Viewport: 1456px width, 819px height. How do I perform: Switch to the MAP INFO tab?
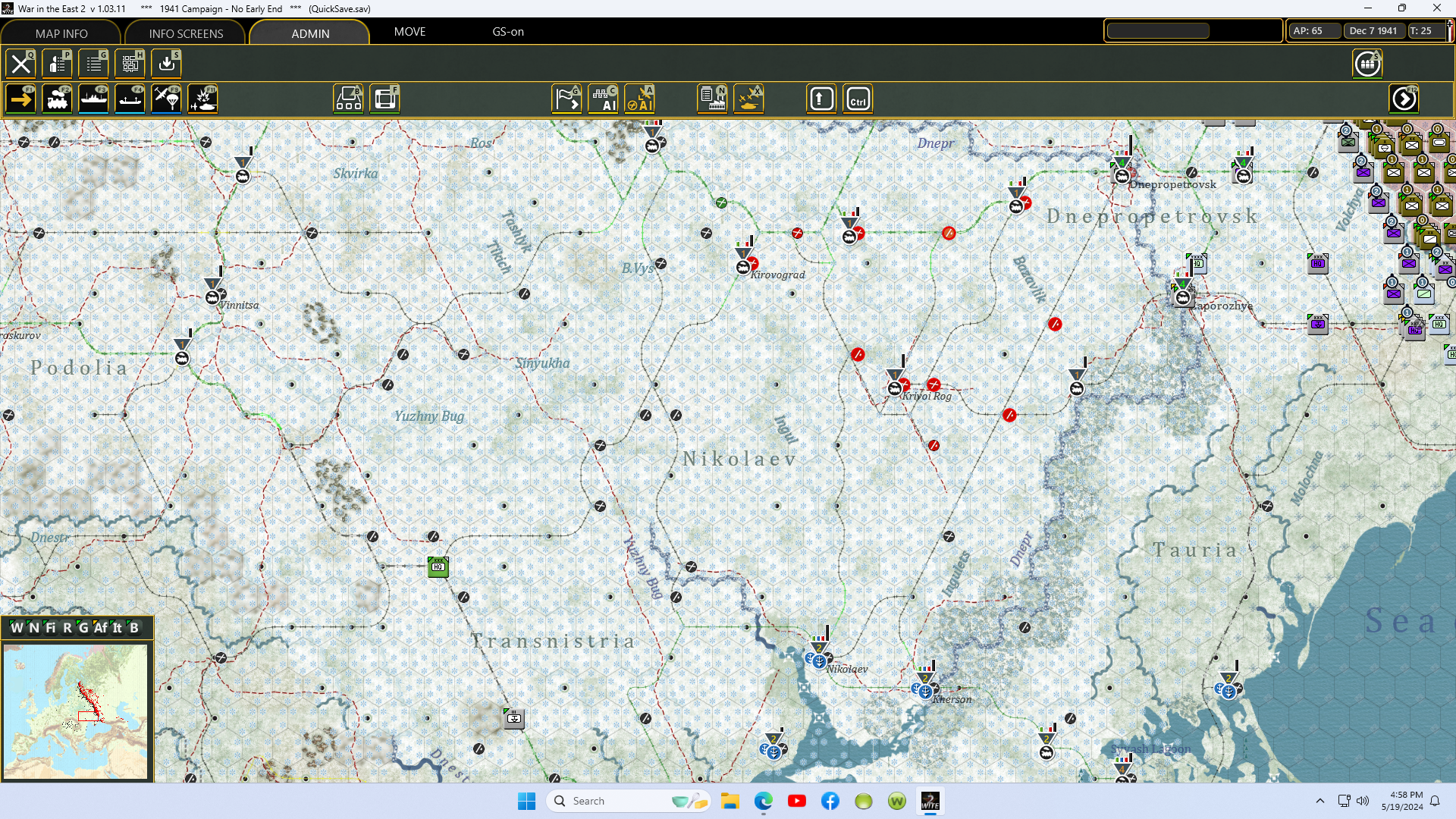pyautogui.click(x=61, y=33)
